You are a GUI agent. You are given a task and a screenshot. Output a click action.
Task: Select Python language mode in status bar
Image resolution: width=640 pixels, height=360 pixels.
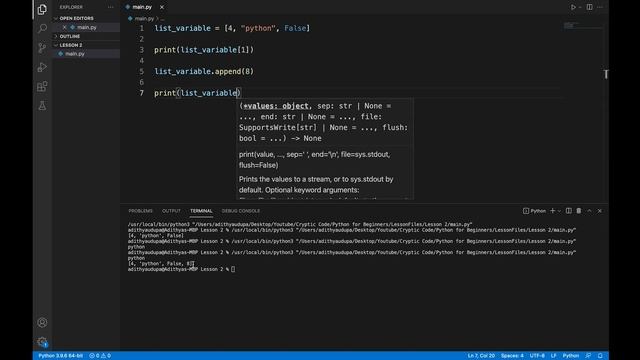click(571, 356)
